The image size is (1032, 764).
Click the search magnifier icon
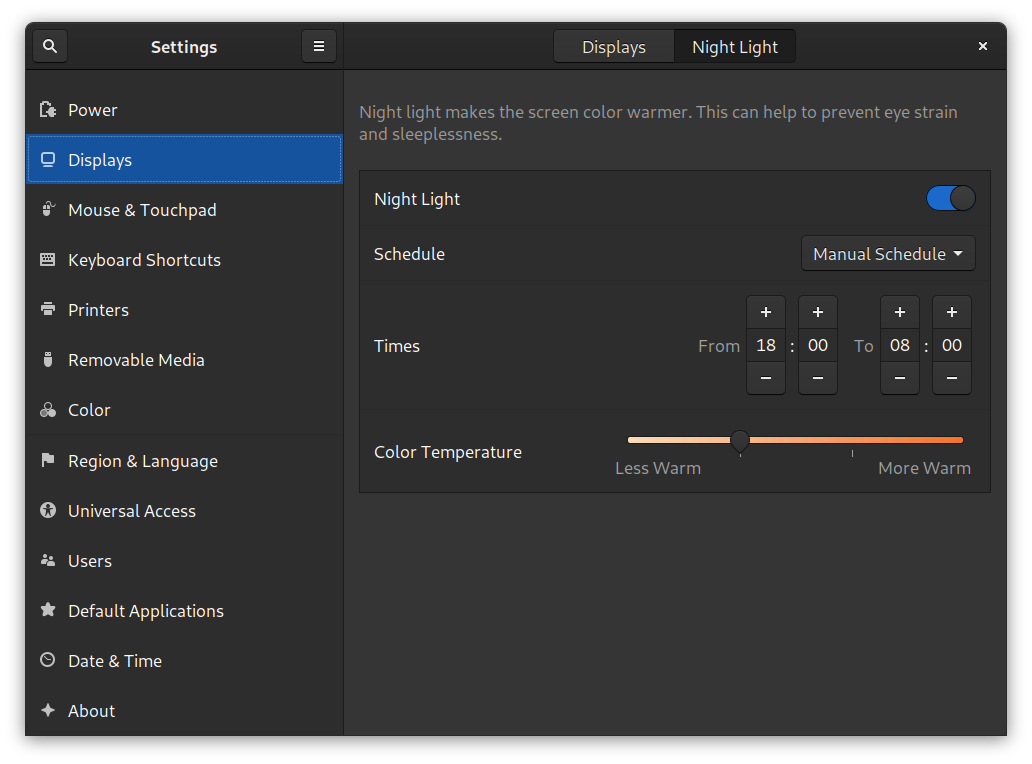coord(50,46)
